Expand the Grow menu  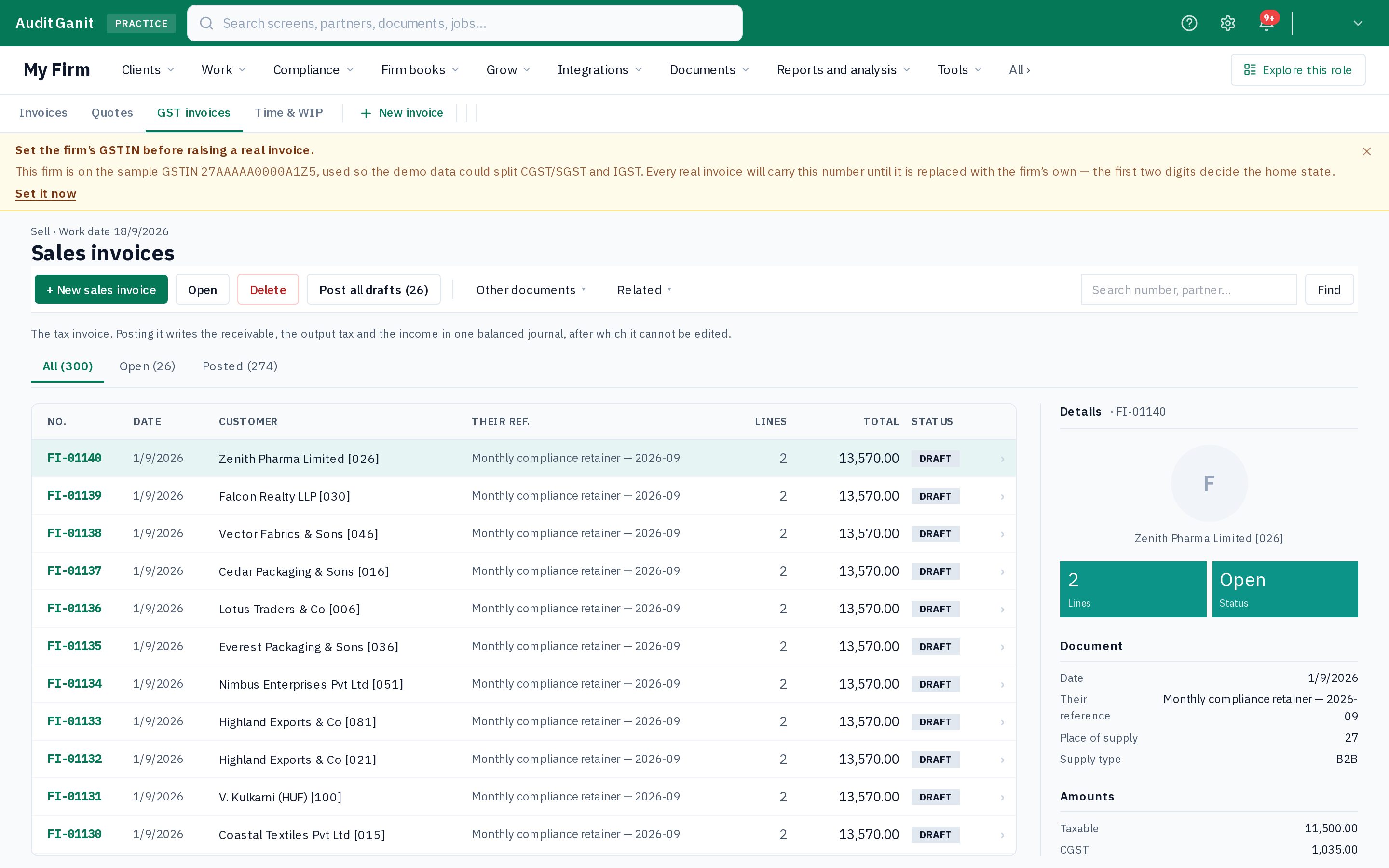(x=508, y=69)
